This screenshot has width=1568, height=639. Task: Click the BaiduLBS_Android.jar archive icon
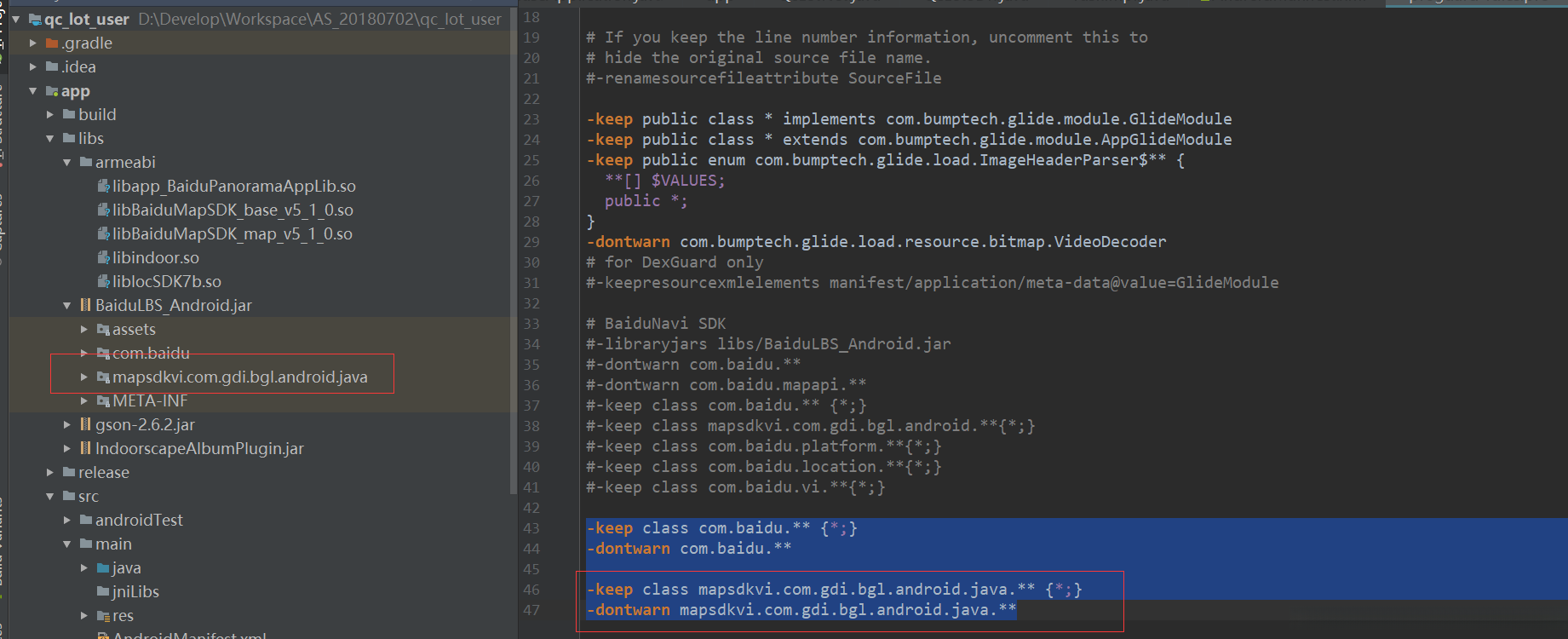pos(86,305)
